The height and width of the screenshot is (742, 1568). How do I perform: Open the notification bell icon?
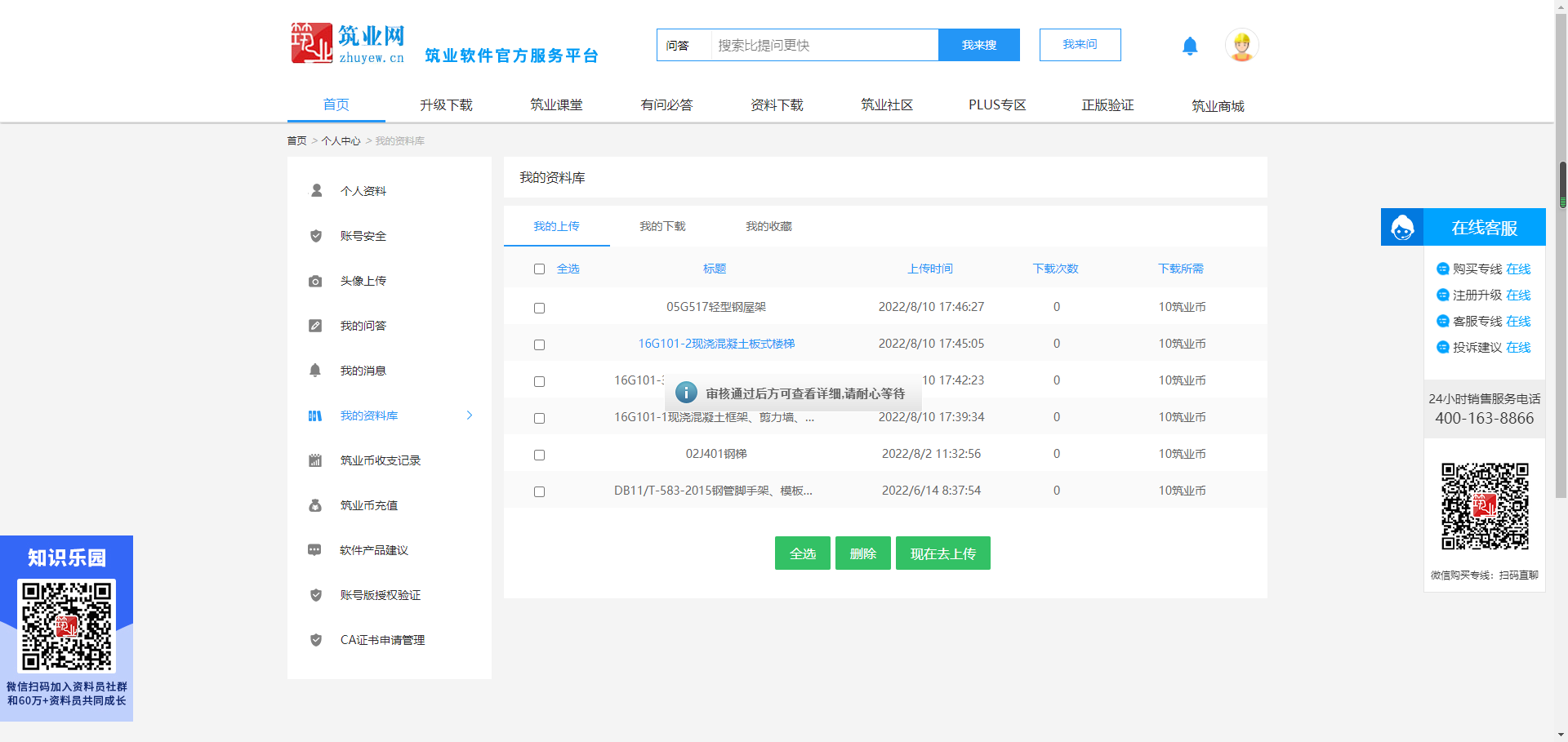[1190, 46]
